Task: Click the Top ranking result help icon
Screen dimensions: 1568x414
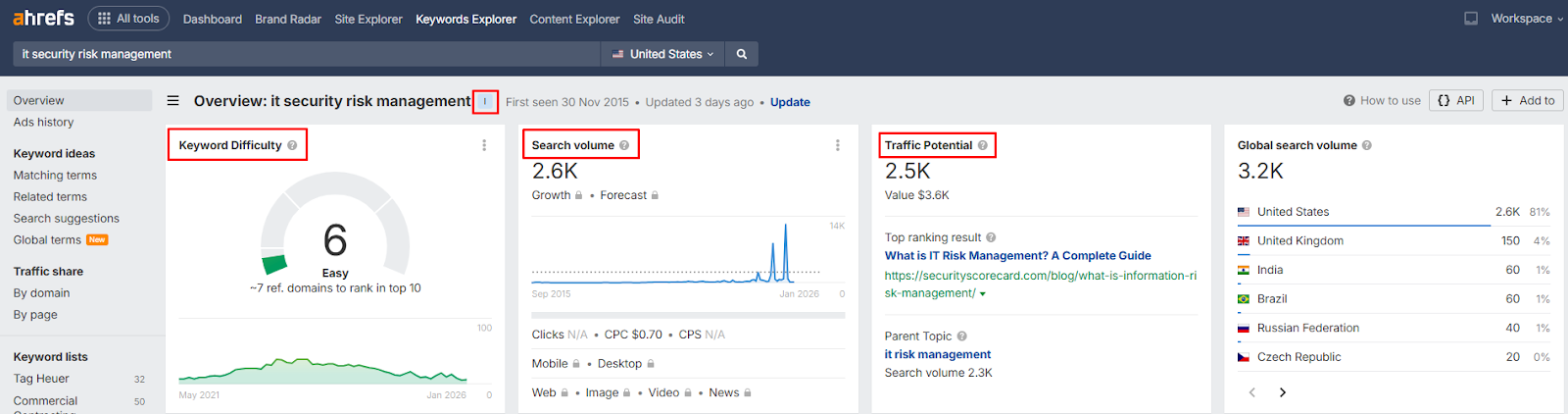Action: [x=991, y=237]
